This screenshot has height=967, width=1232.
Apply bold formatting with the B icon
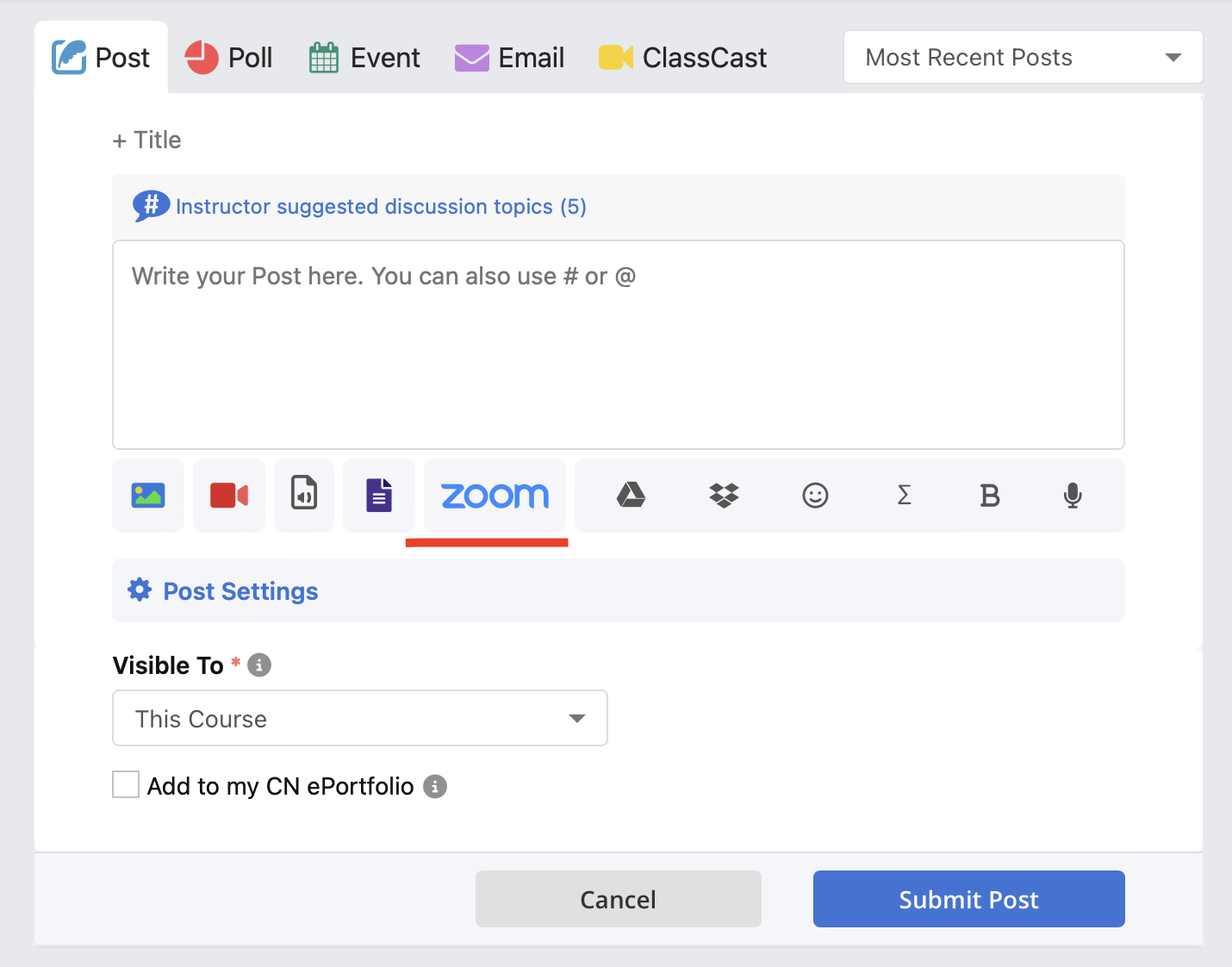[990, 495]
